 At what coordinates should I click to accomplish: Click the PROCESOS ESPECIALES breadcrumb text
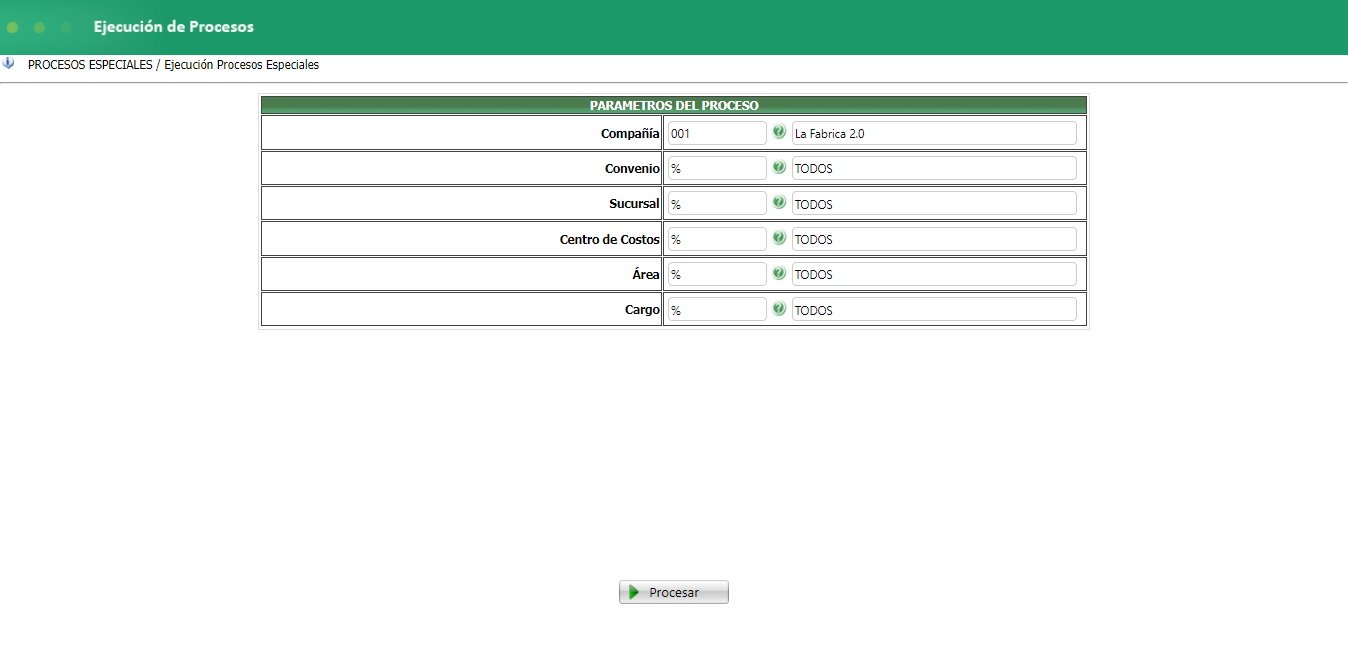90,65
